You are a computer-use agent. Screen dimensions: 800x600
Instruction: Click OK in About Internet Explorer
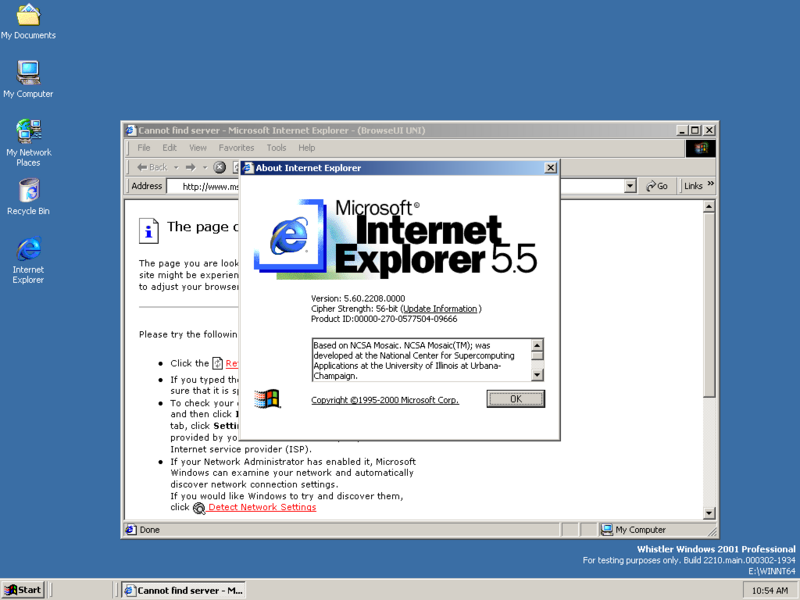[x=516, y=399]
